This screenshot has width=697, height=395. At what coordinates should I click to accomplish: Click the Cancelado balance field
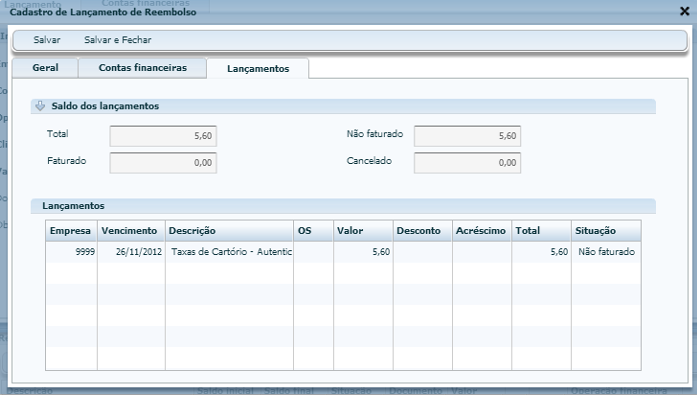(x=467, y=163)
